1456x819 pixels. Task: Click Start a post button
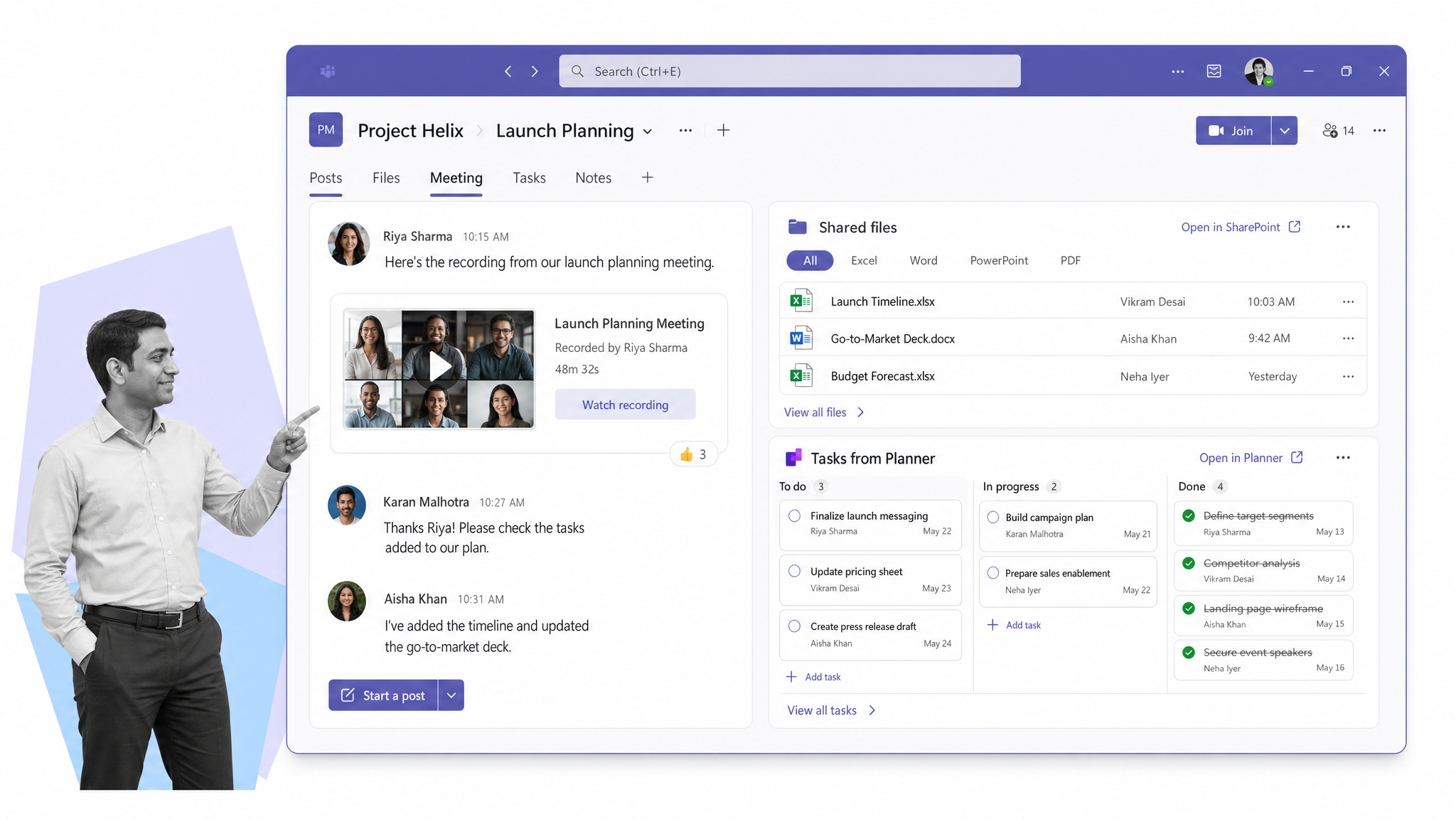click(x=382, y=695)
